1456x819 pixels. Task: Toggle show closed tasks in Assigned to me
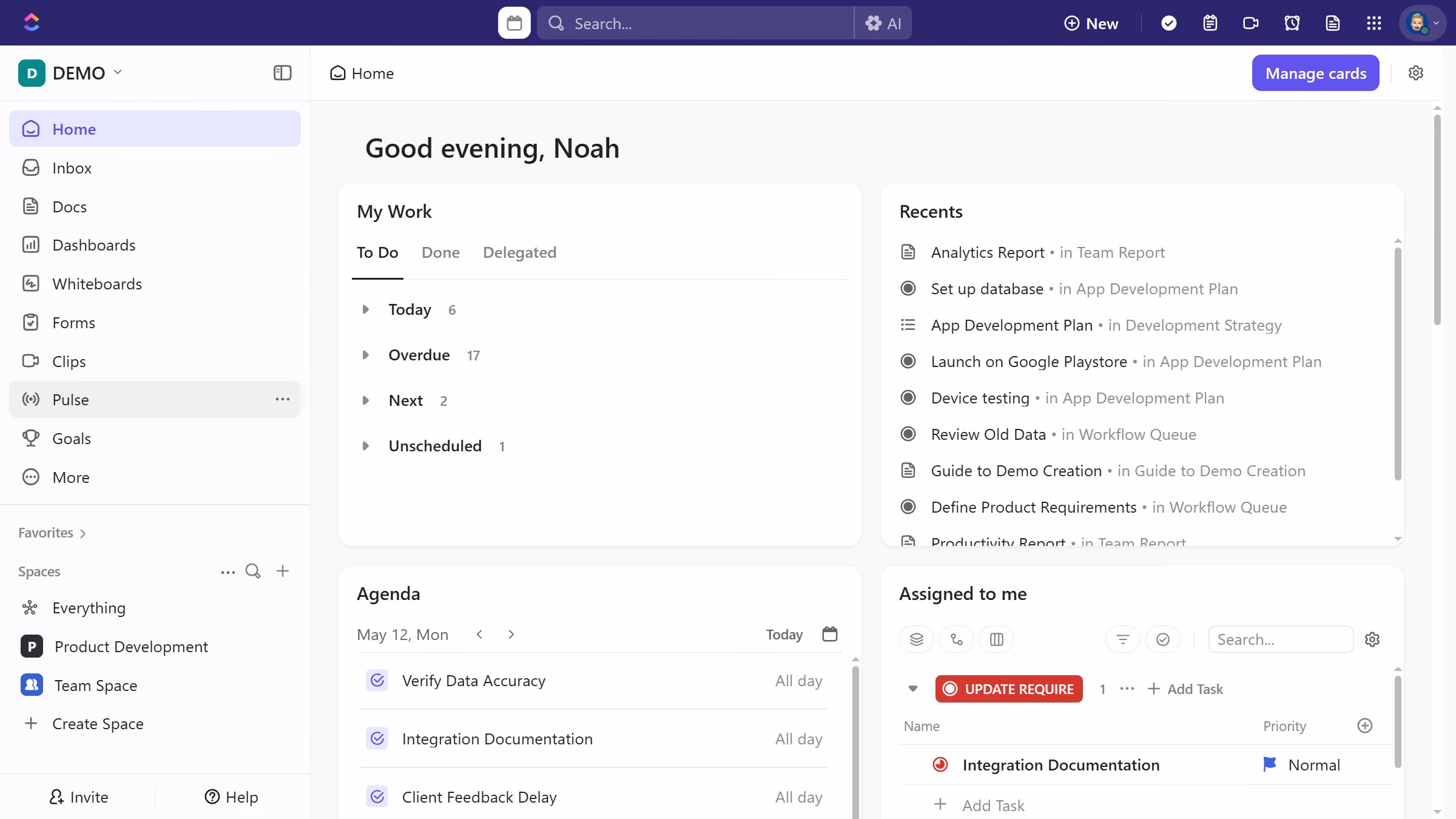pos(1163,639)
